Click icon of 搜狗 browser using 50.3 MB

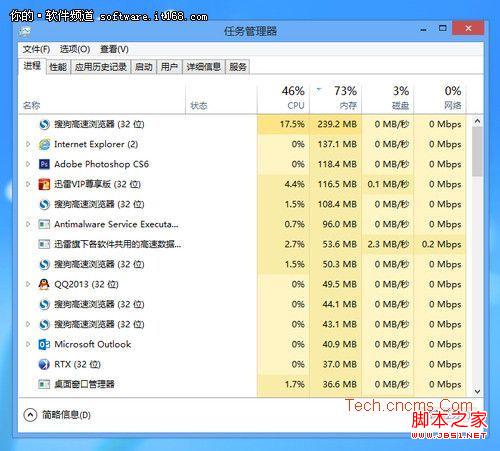point(44,264)
